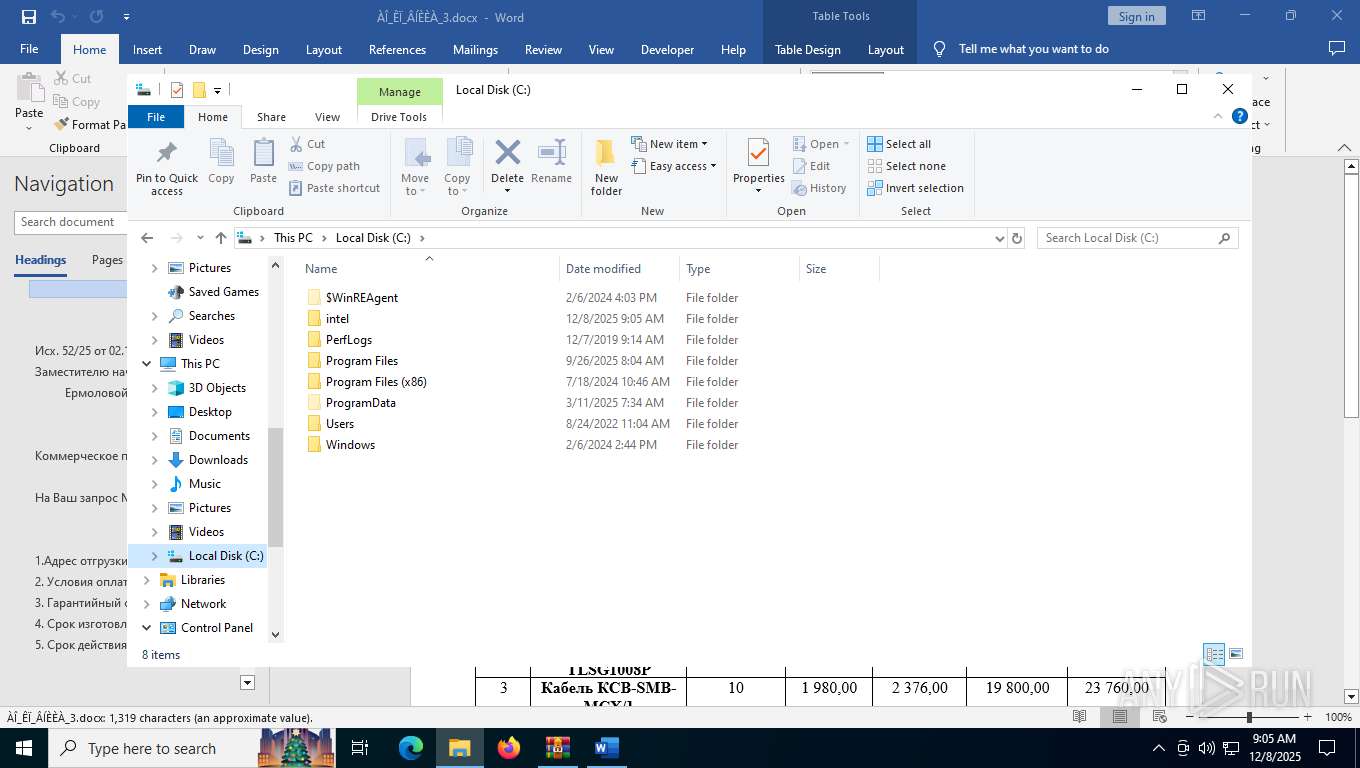Click the Delete icon in Organize group
This screenshot has width=1360, height=768.
coord(507,152)
